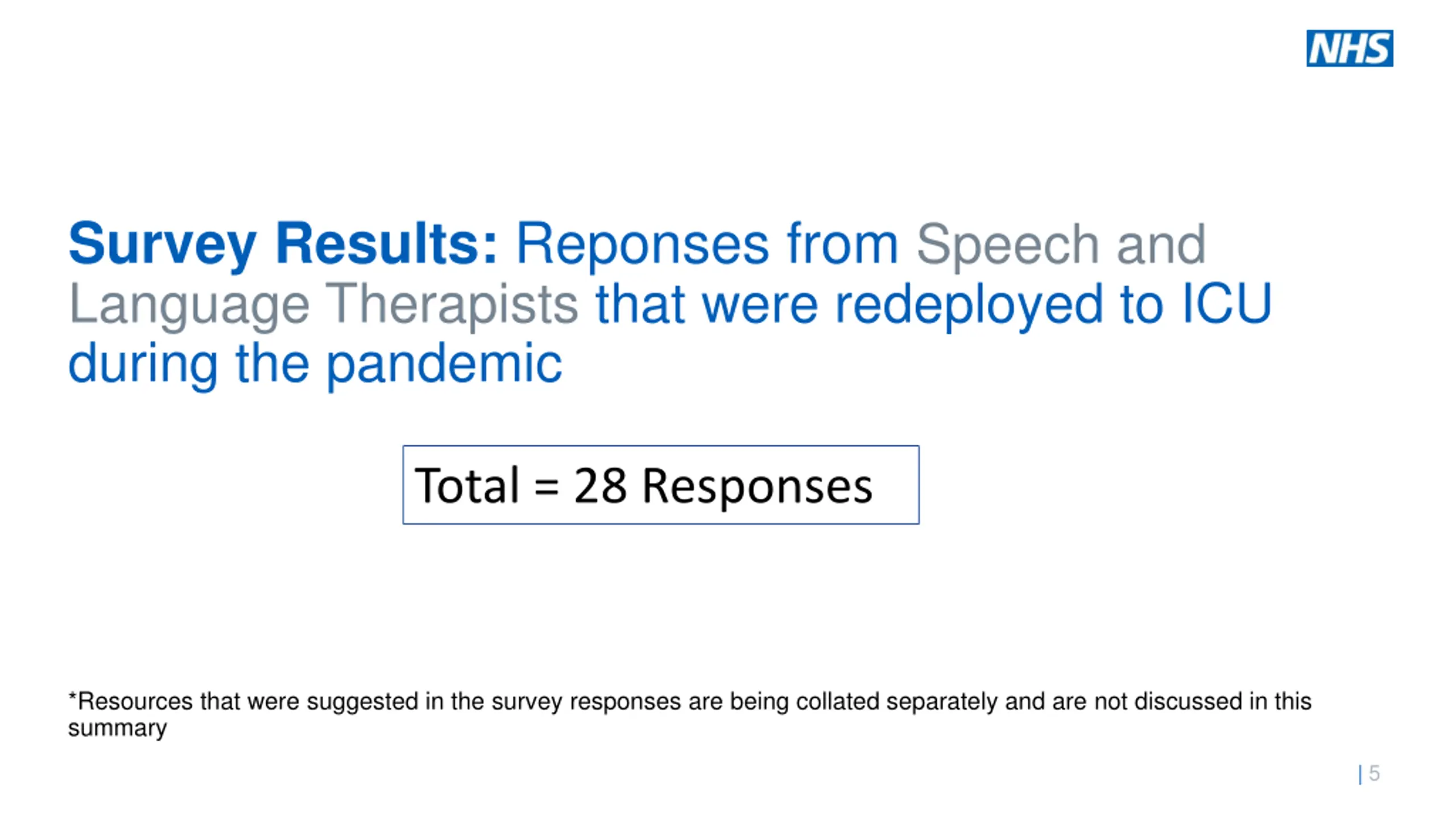Click the word 'summary' in the footnote
The height and width of the screenshot is (819, 1456).
coord(117,728)
